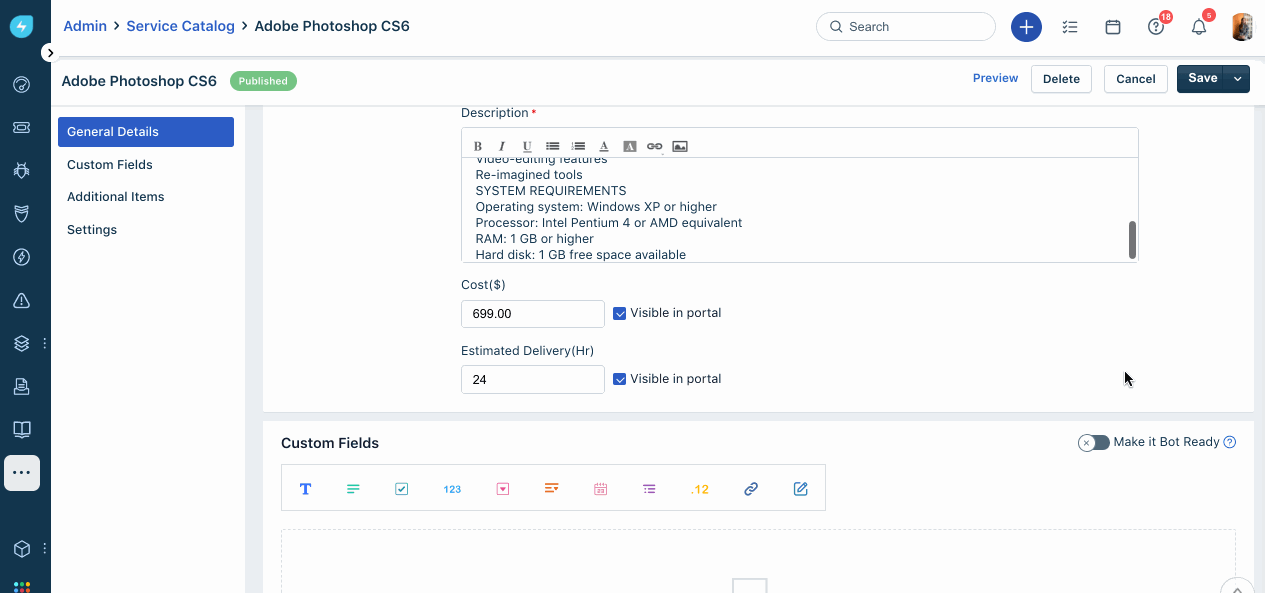Toggle Cost Visible in portal checkbox
This screenshot has height=593, width=1265.
(x=620, y=313)
